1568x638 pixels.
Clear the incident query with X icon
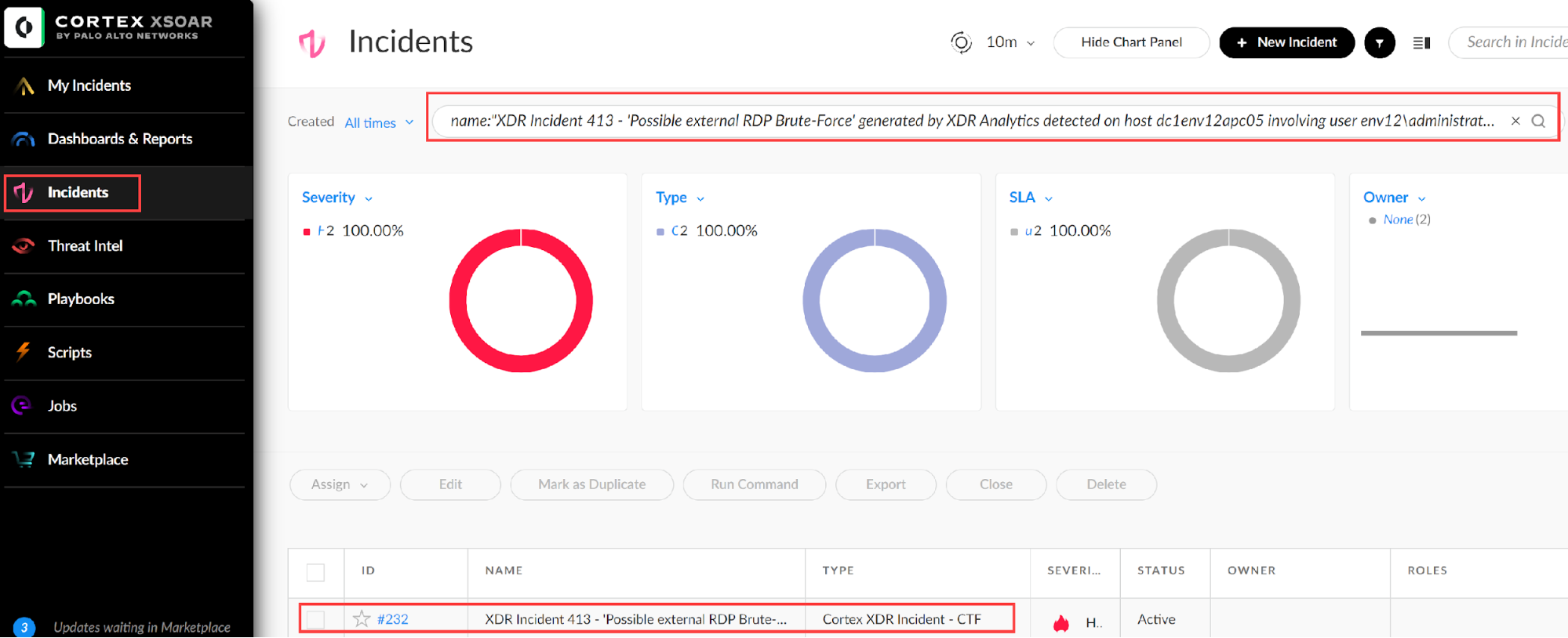click(x=1515, y=121)
